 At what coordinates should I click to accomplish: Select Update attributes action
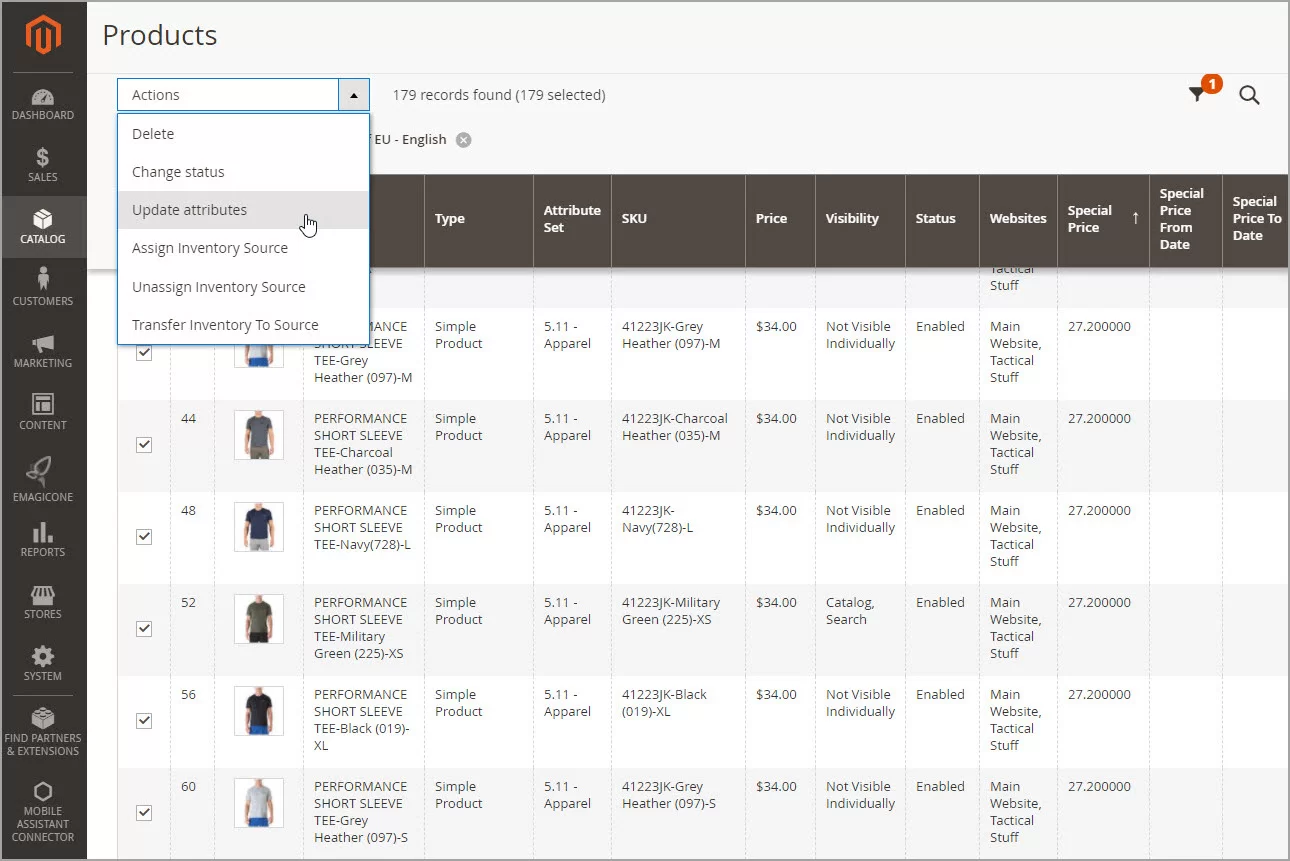[243, 210]
